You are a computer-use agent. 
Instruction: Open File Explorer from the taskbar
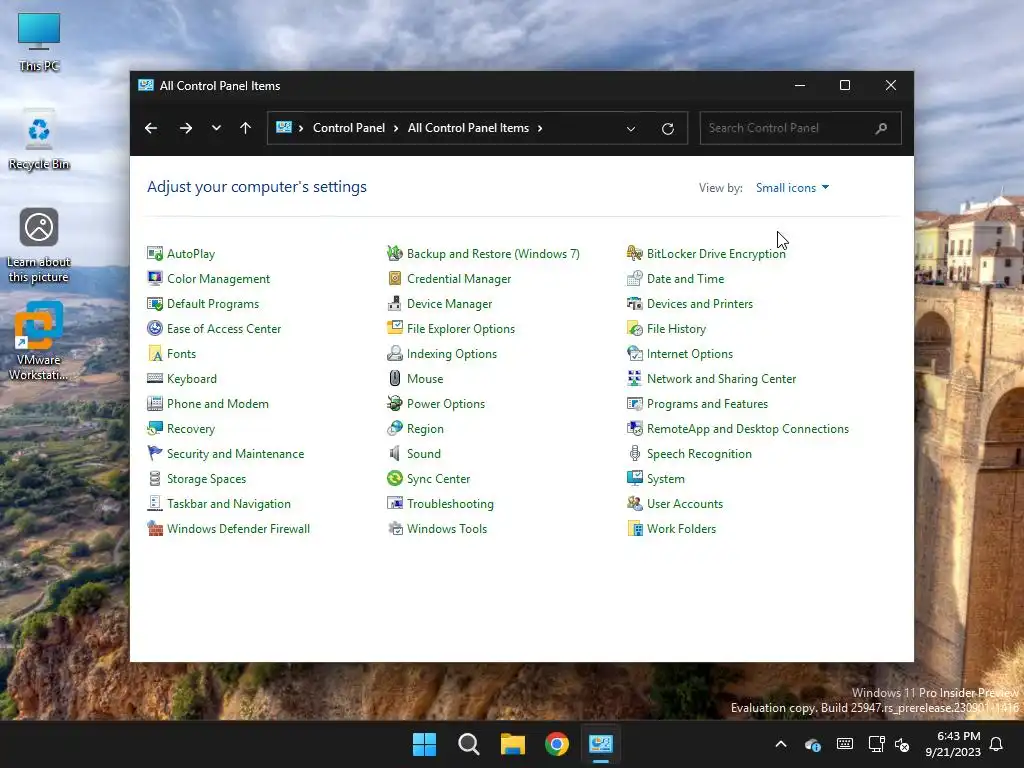point(513,744)
